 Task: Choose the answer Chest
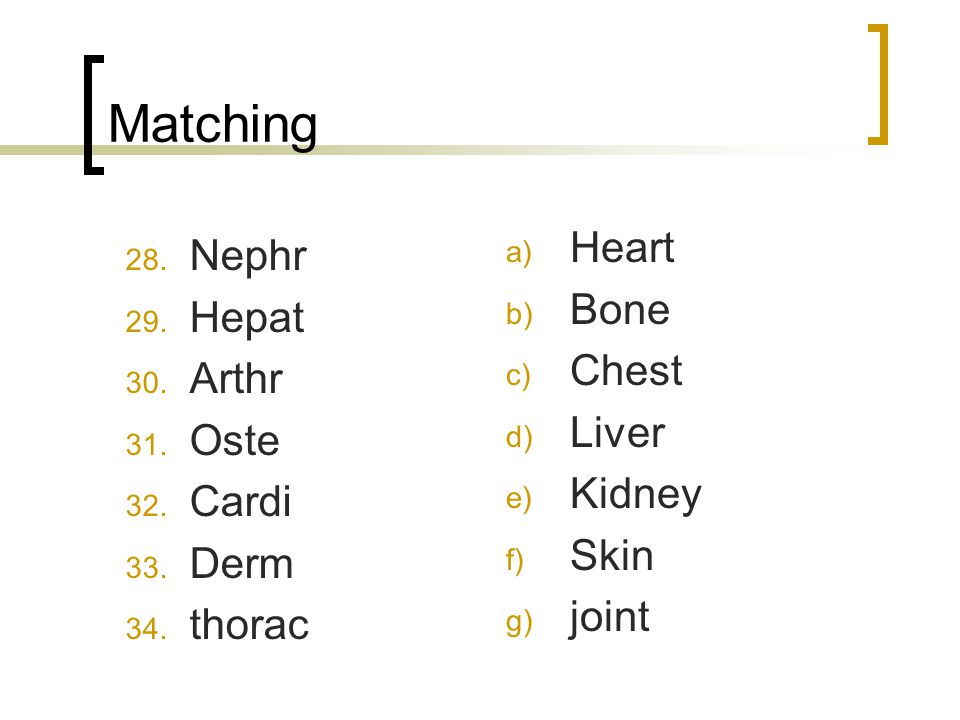click(626, 370)
